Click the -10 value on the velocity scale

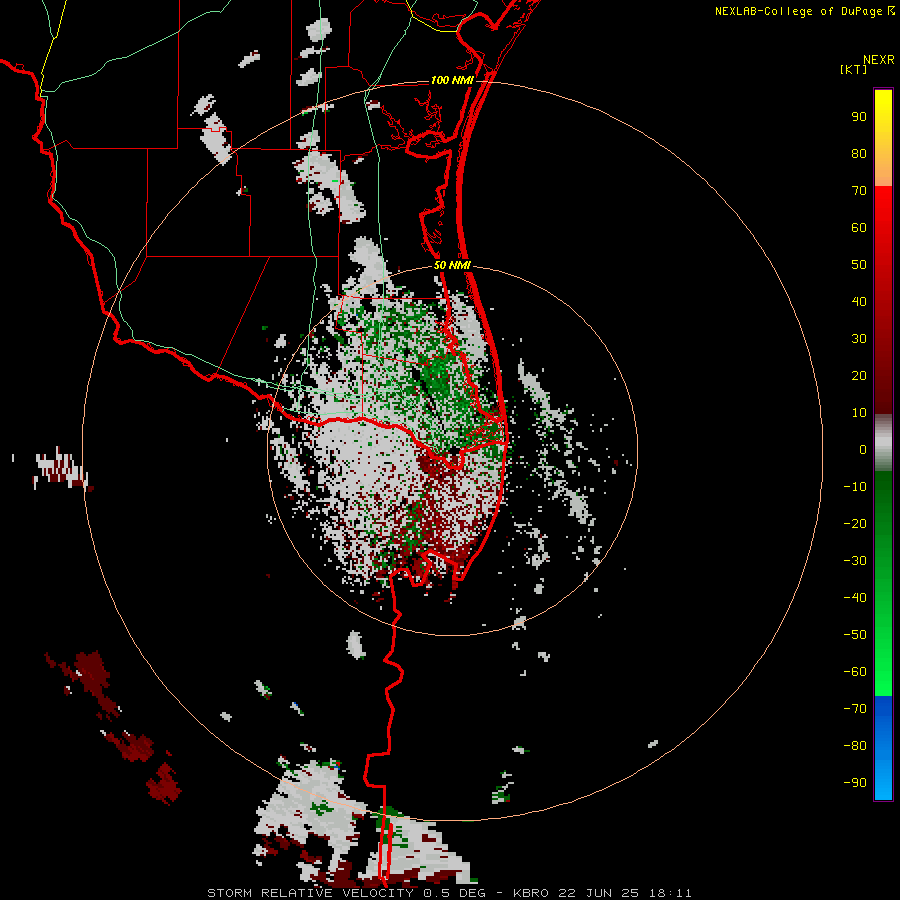pos(855,487)
